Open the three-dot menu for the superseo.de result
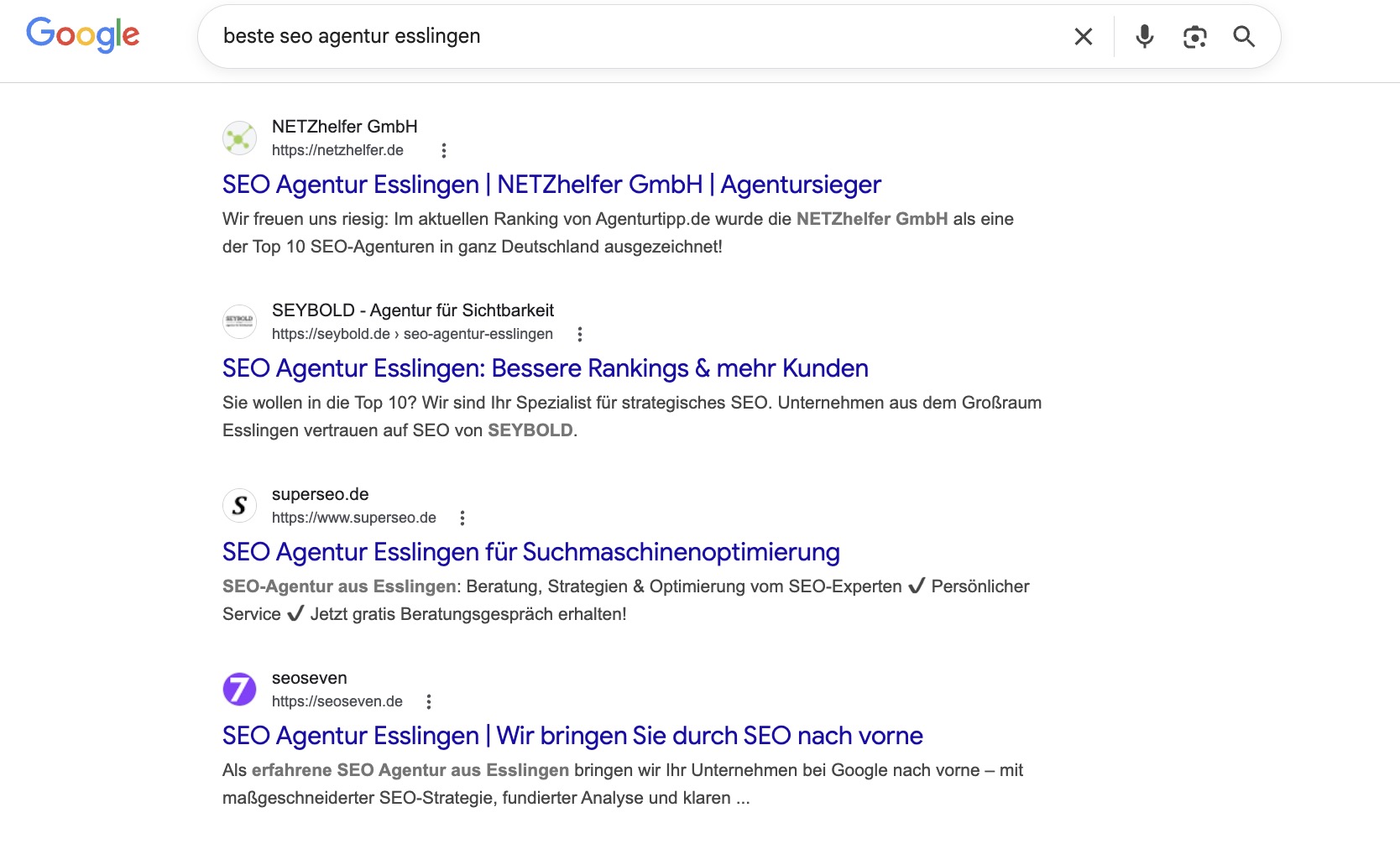This screenshot has height=844, width=1400. (462, 518)
